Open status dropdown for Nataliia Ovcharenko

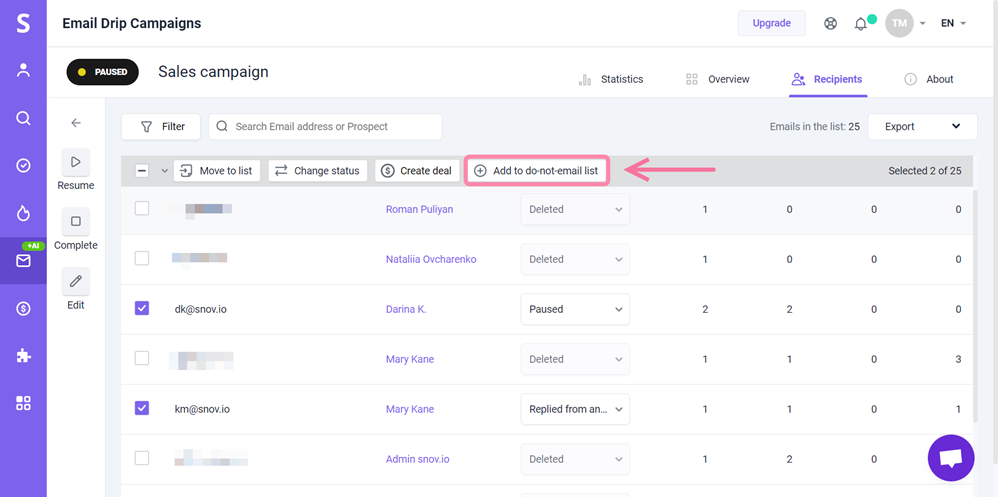[x=575, y=259]
